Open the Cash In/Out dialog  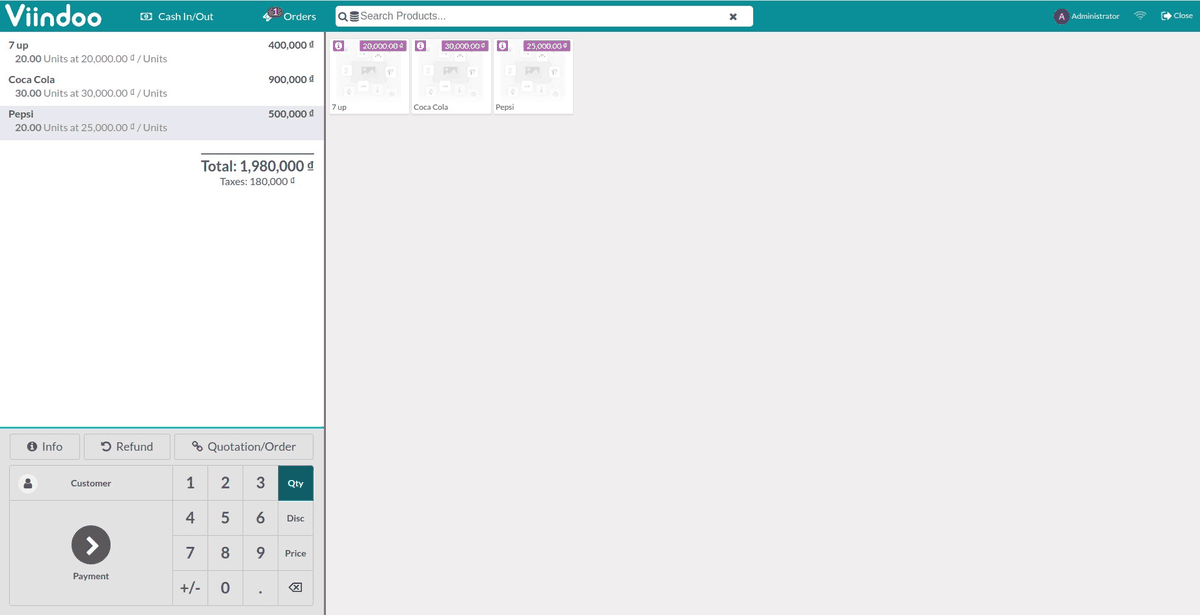177,16
